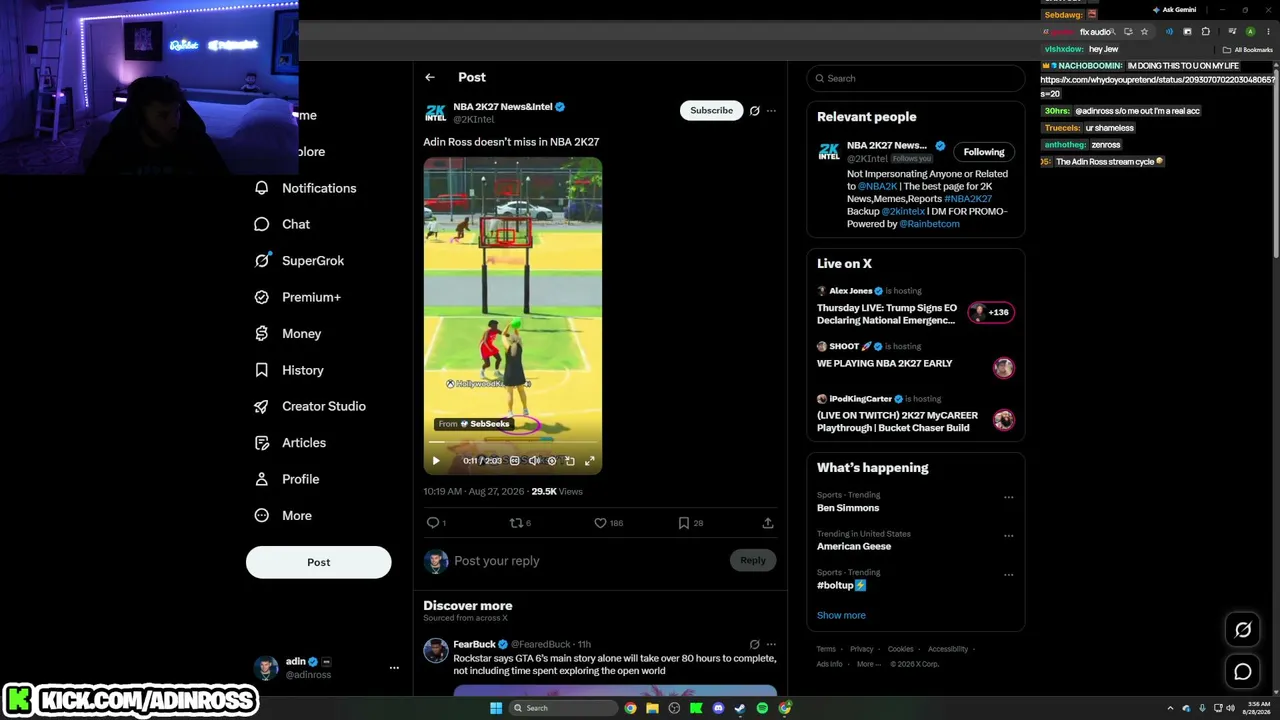Screen dimensions: 1280x720
Task: Open options for #boltup trend
Action: [1008, 575]
